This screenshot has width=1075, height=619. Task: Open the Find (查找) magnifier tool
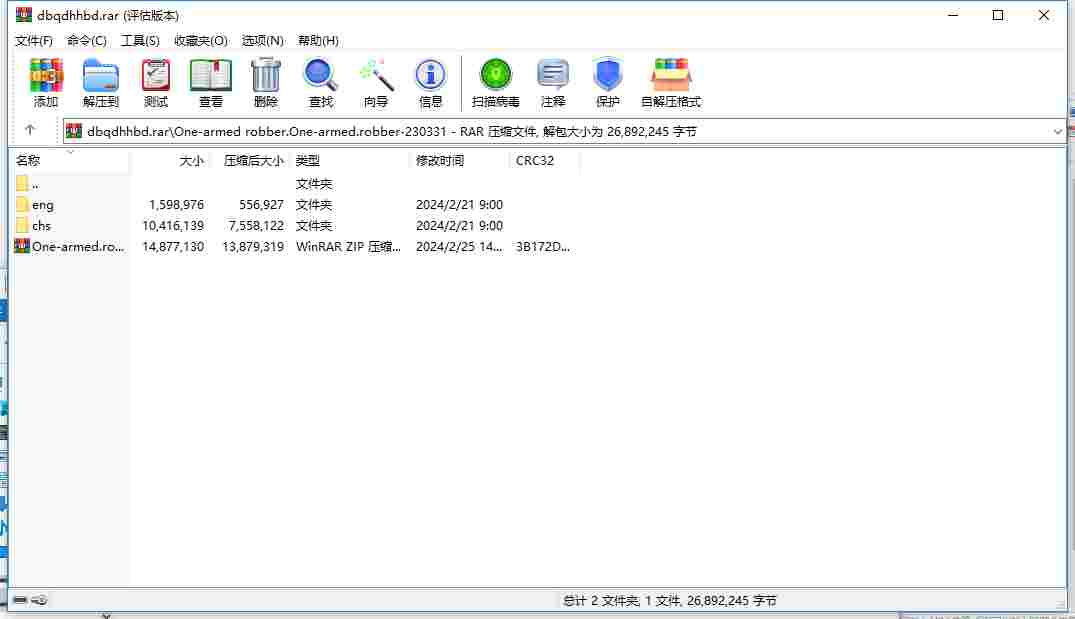pyautogui.click(x=320, y=75)
